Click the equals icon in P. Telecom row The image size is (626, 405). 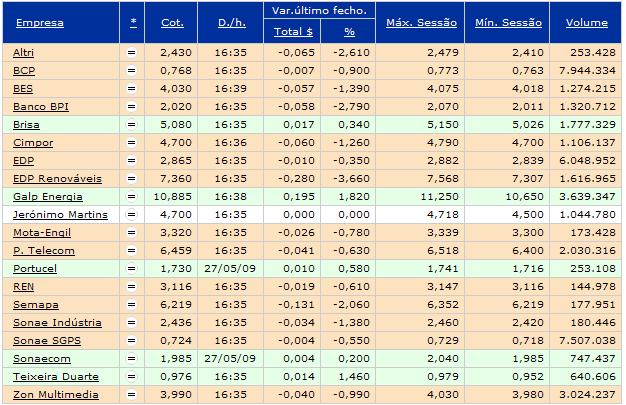pos(131,250)
